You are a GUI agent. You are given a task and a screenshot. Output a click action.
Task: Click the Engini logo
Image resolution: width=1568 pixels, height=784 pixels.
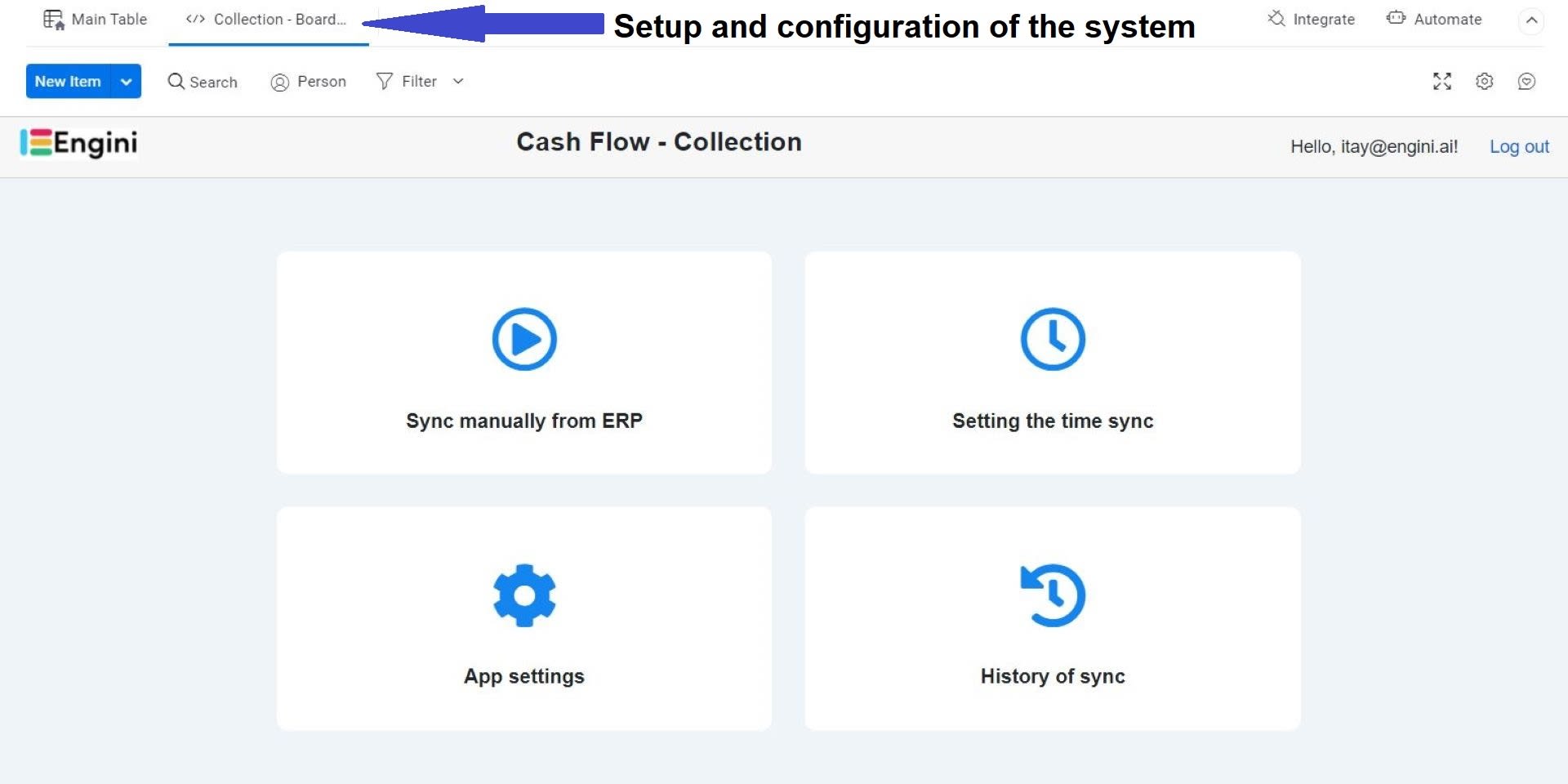click(x=78, y=143)
